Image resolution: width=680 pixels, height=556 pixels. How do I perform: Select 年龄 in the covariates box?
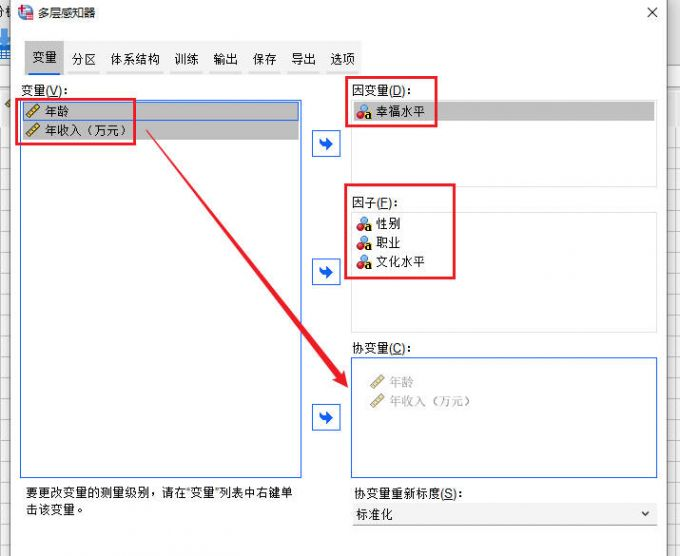(x=400, y=382)
